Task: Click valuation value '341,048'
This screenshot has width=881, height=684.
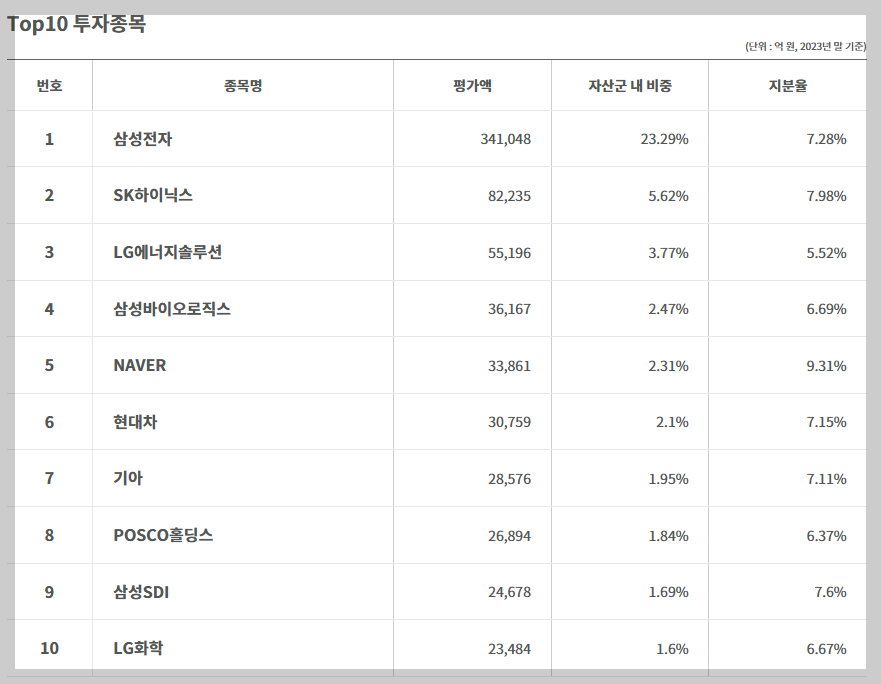Action: (x=505, y=139)
